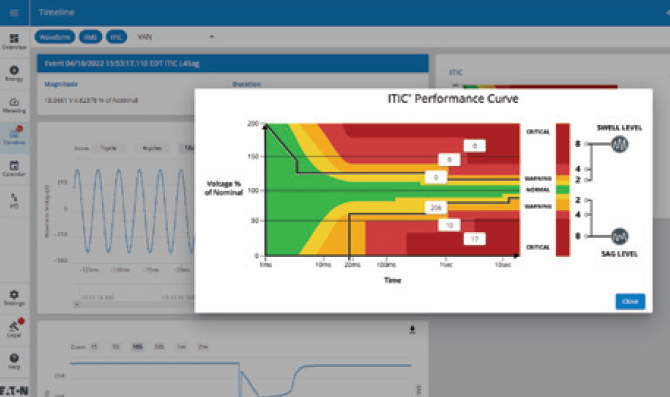The width and height of the screenshot is (670, 397).
Task: Set RMS chart zoom to 30S
Action: (159, 347)
